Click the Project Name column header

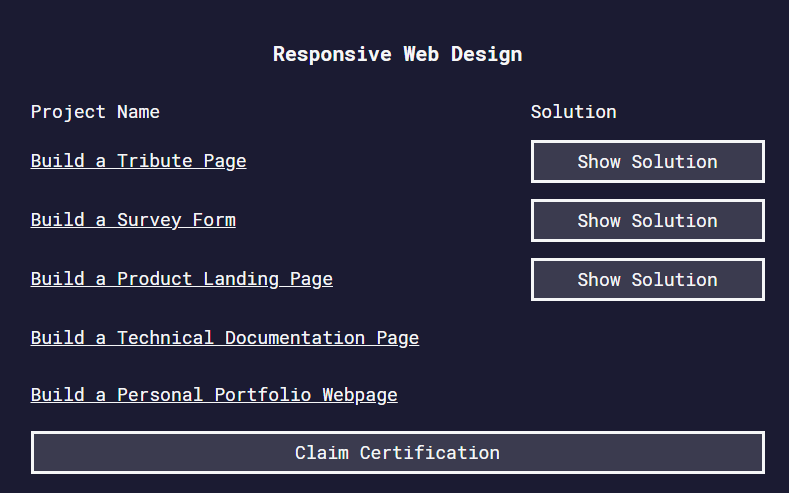[x=95, y=112]
